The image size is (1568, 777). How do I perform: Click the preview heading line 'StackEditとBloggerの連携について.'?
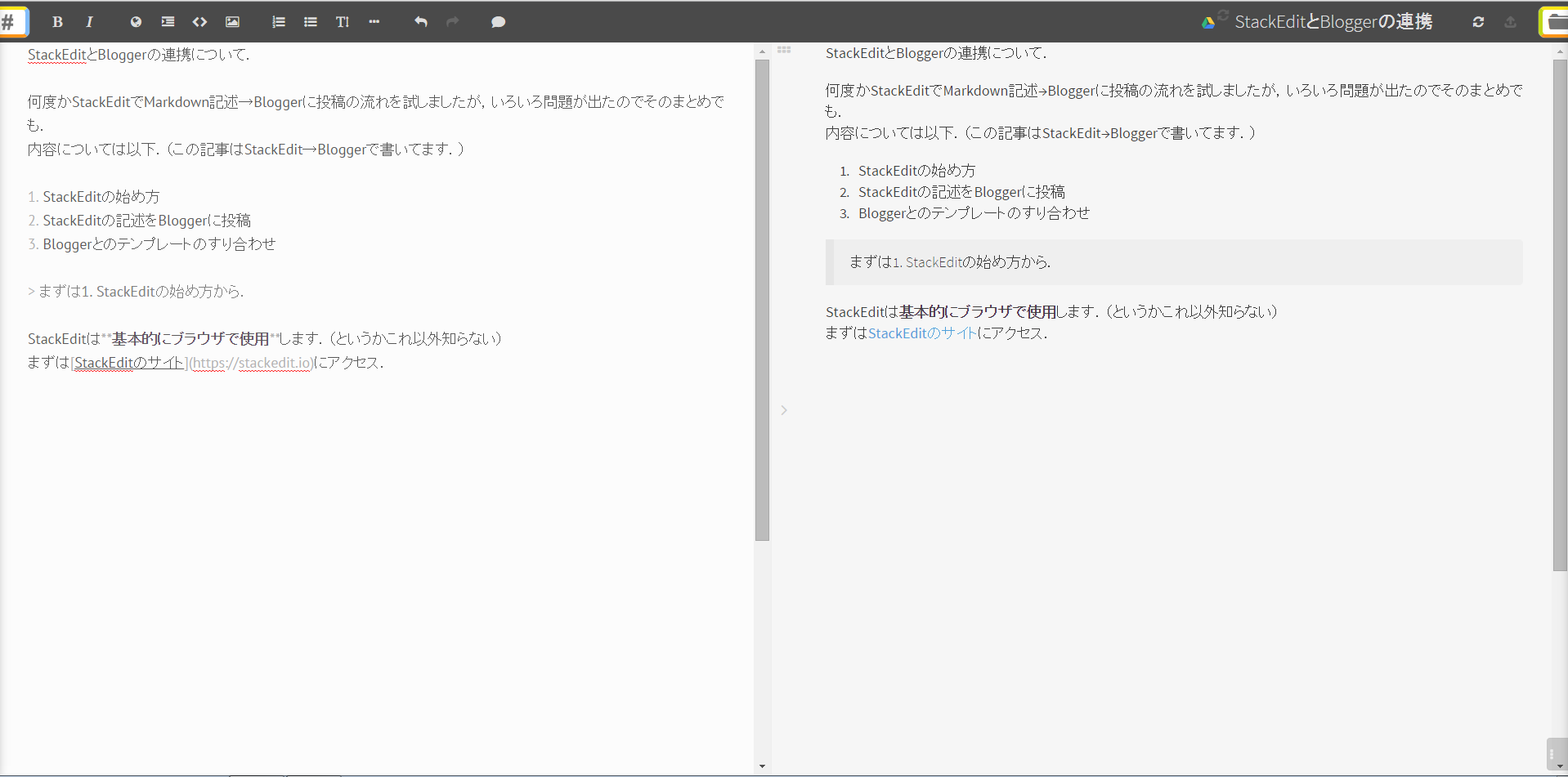936,53
